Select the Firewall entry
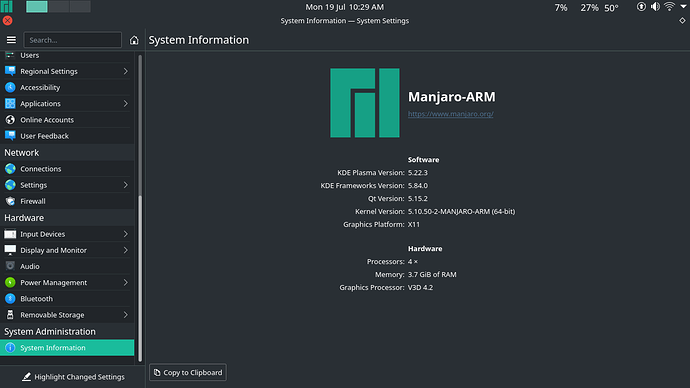690x388 pixels. [x=67, y=201]
